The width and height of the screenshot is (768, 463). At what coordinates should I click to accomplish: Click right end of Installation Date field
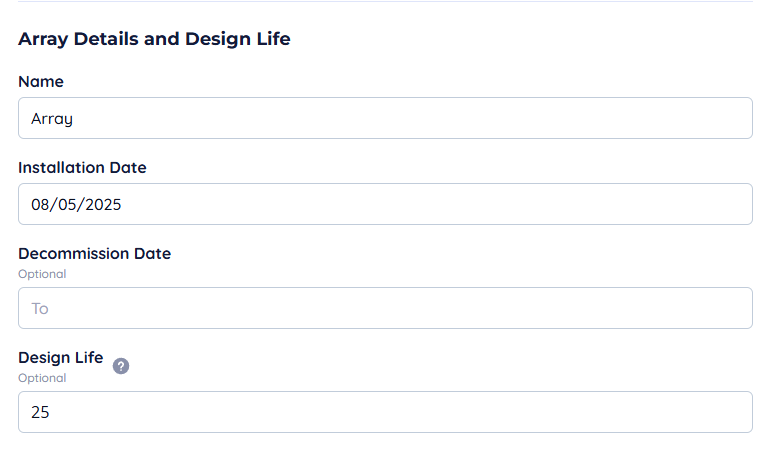point(720,204)
